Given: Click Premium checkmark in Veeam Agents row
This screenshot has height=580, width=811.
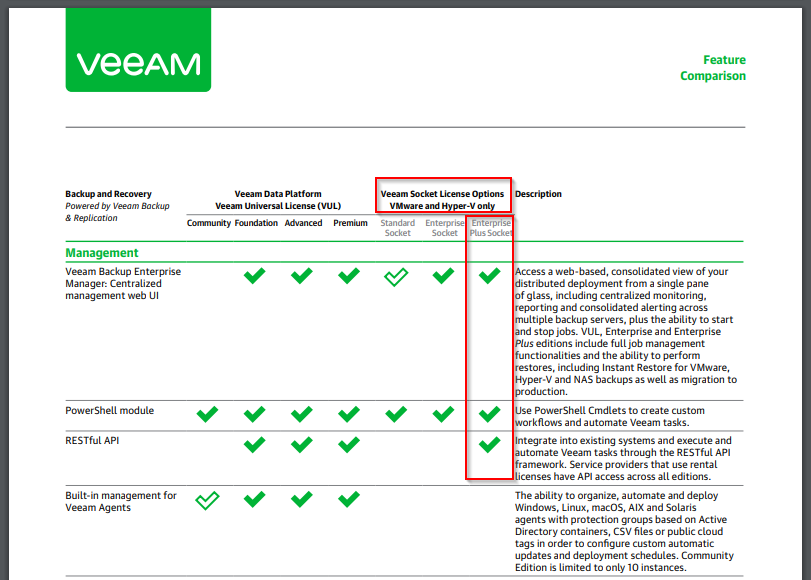Looking at the screenshot, I should click(x=349, y=499).
